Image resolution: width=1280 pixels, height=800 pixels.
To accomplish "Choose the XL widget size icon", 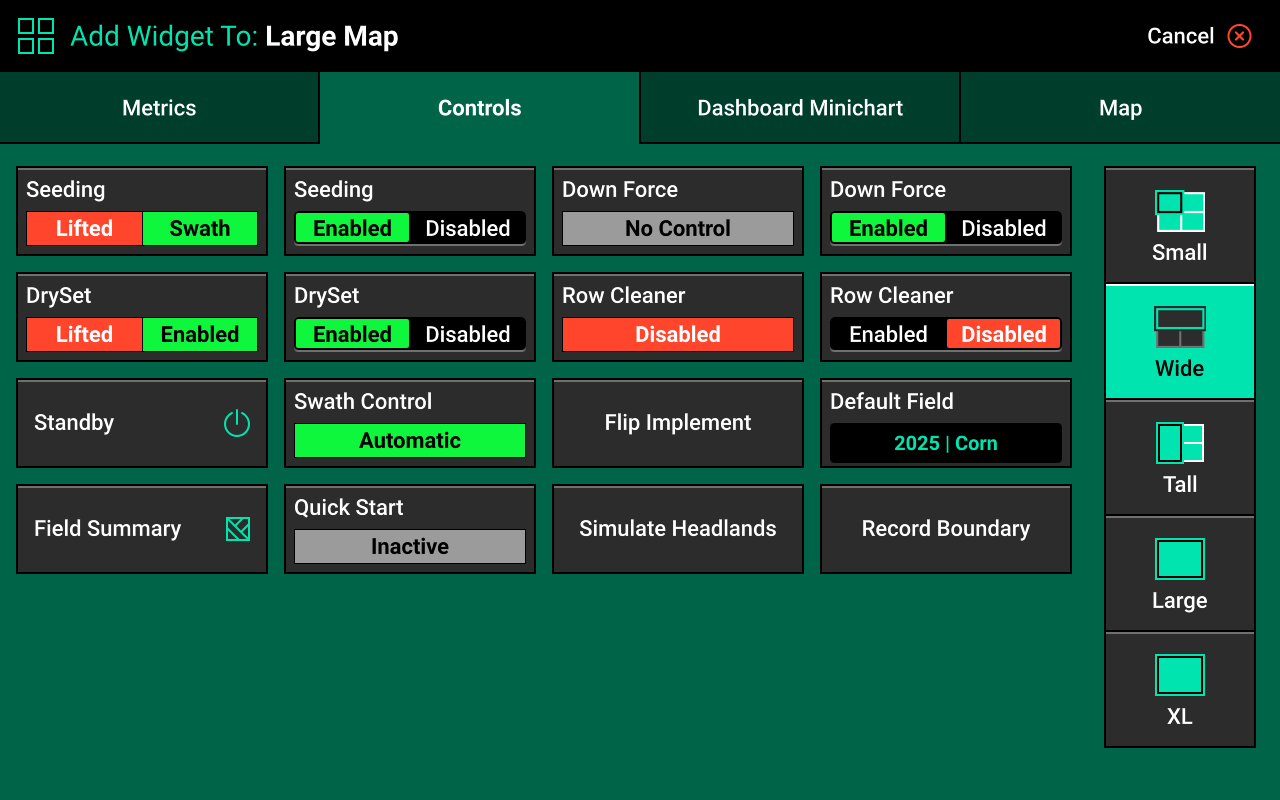I will [x=1180, y=675].
